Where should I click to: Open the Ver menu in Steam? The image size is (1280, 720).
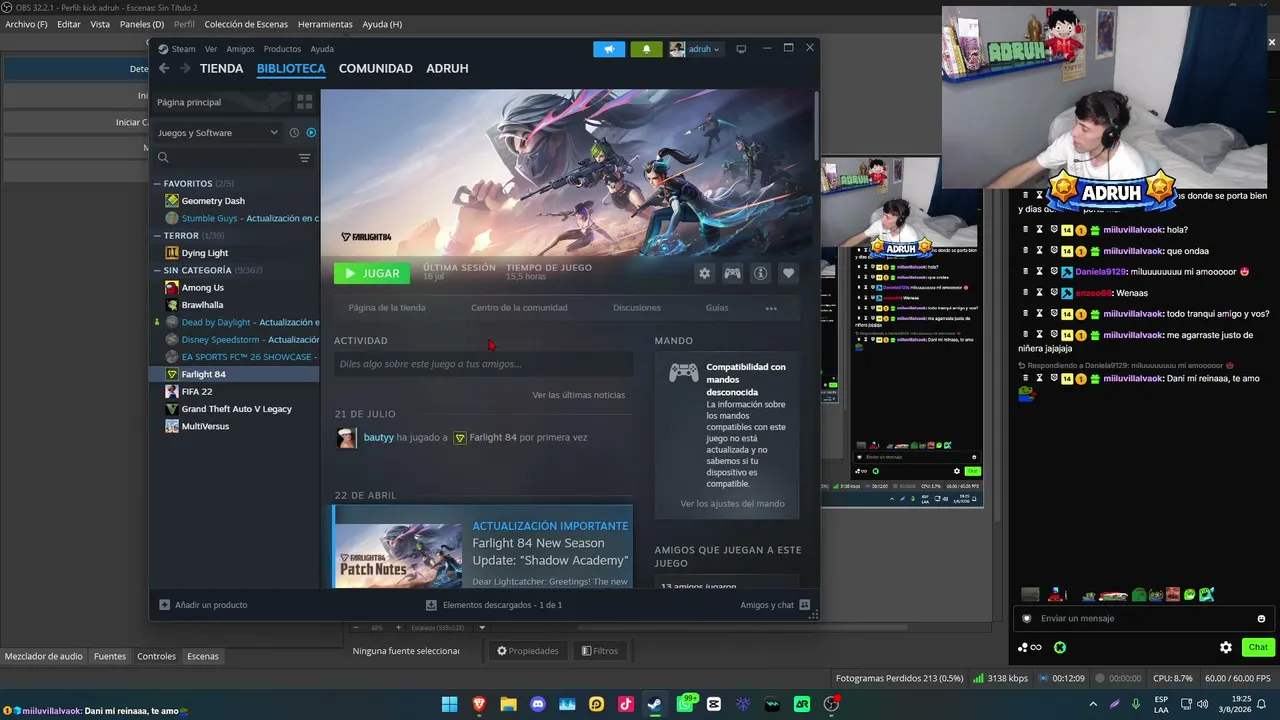pyautogui.click(x=211, y=49)
